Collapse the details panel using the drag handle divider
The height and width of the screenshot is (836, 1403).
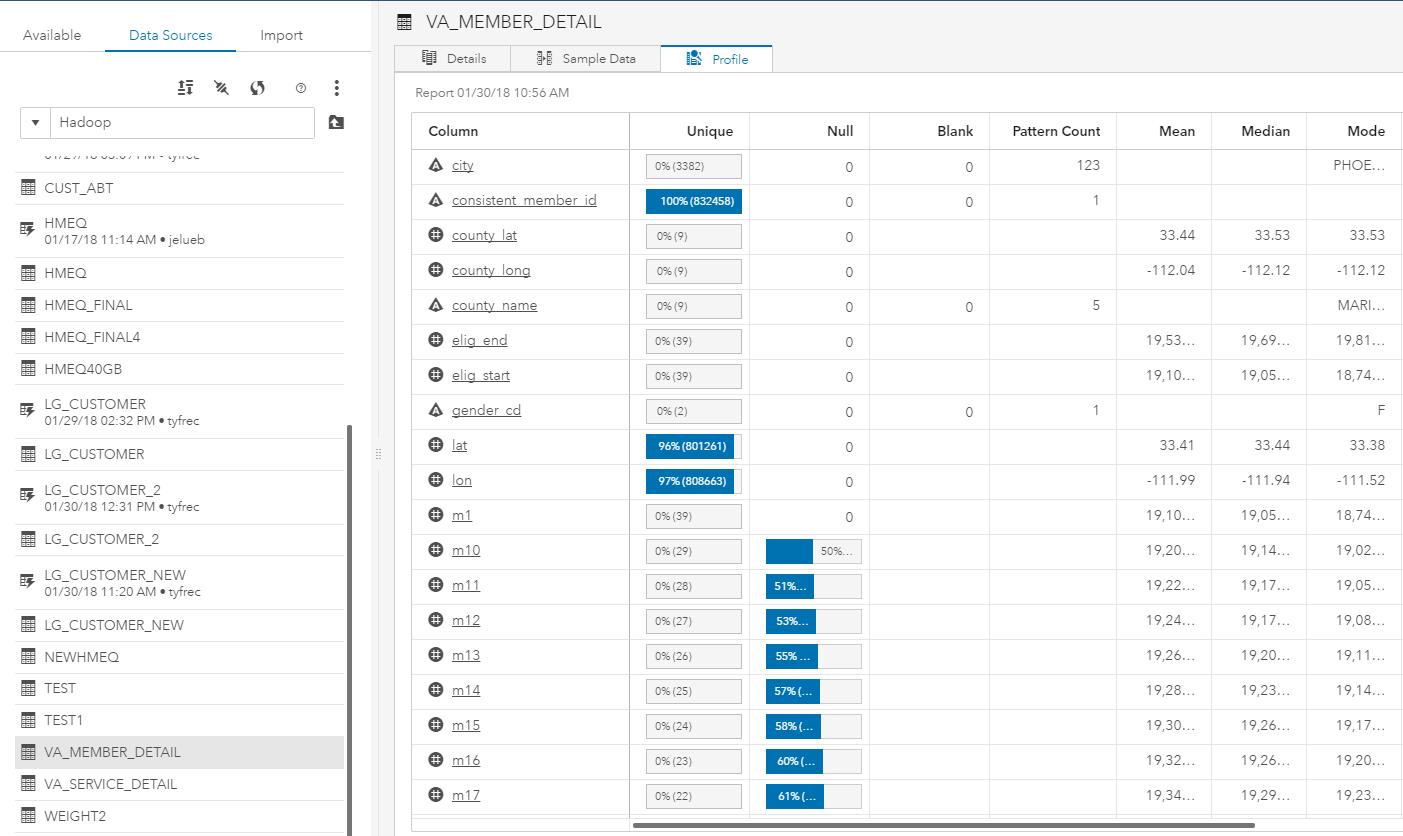tap(378, 453)
